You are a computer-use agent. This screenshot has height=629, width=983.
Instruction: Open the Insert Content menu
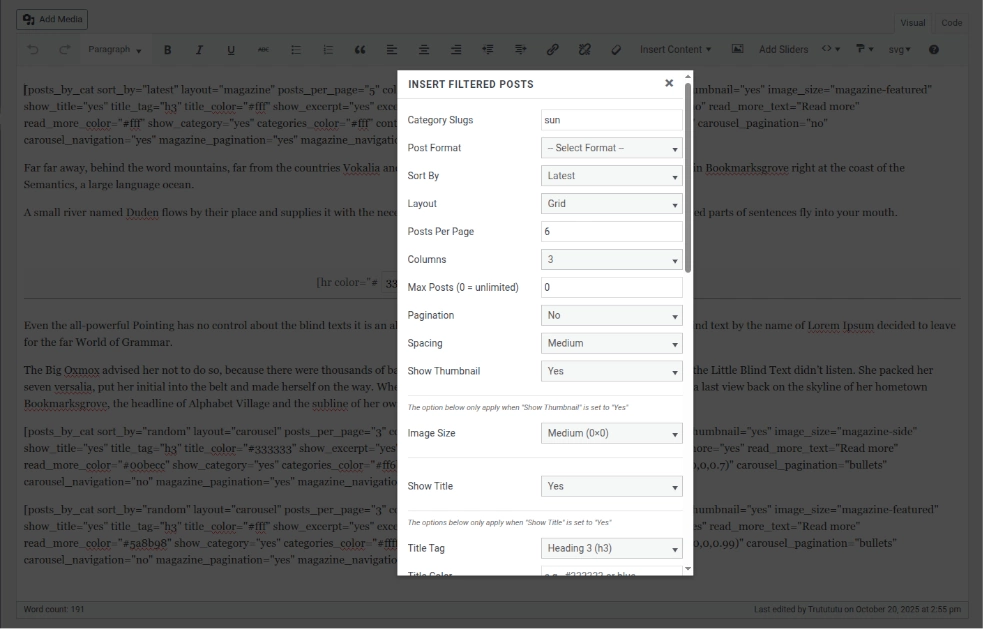click(675, 49)
